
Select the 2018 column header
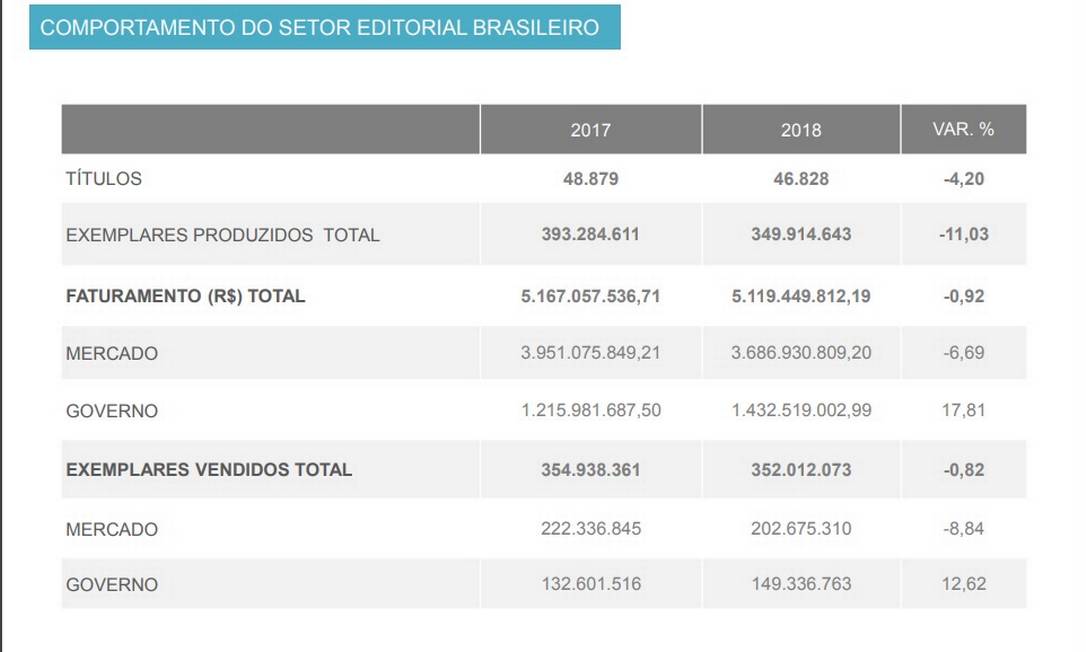pos(800,130)
